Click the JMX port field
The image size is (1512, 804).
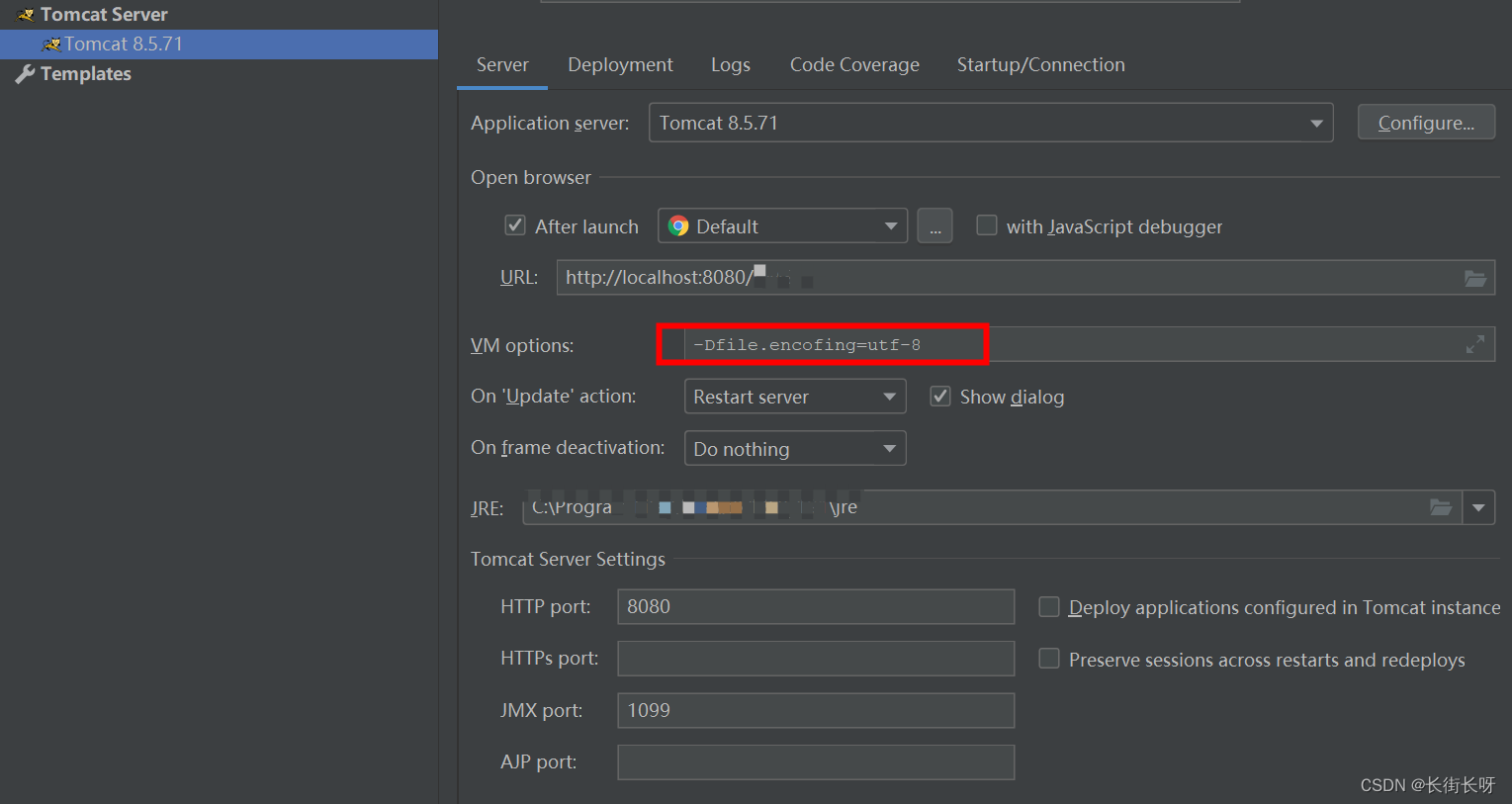[x=816, y=710]
